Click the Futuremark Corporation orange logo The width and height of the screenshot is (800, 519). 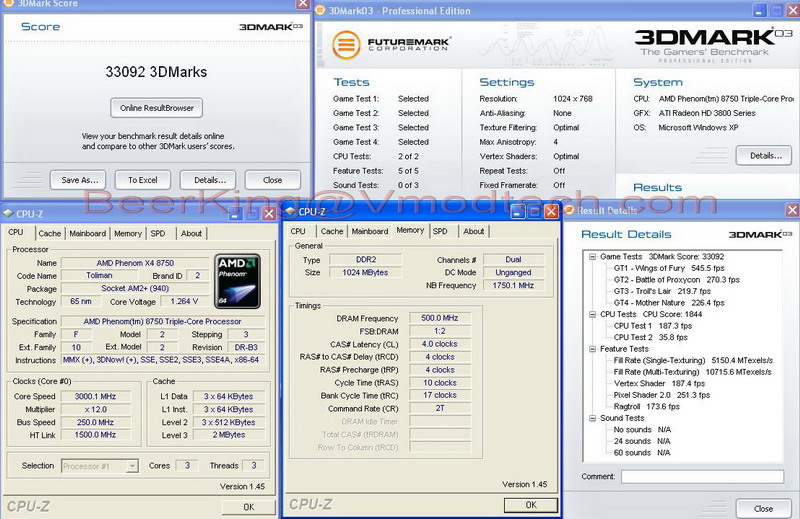(346, 45)
